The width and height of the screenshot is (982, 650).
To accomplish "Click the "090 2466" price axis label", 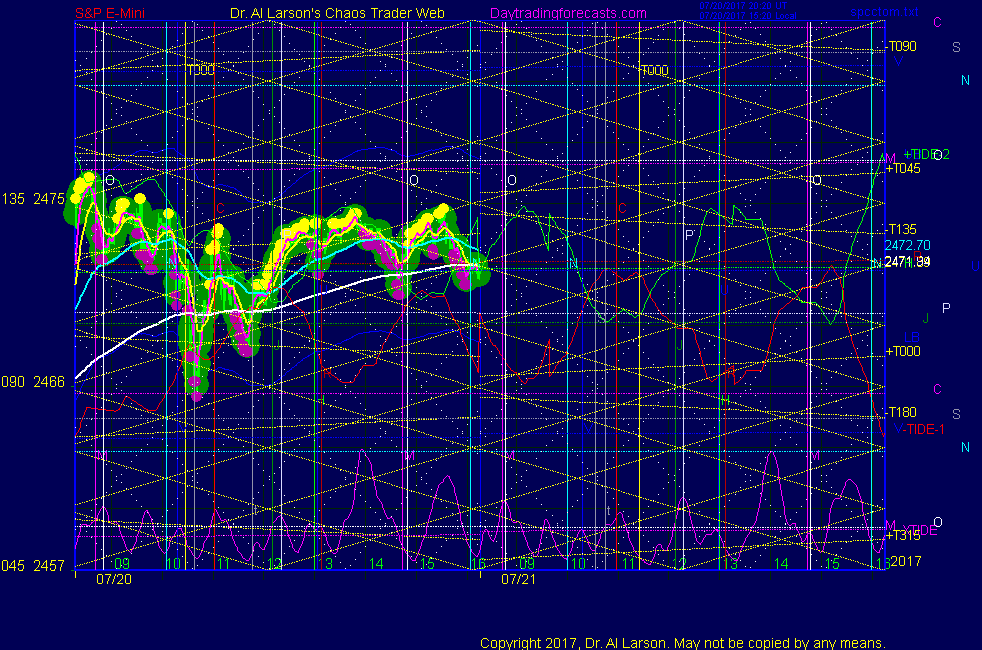I will pyautogui.click(x=33, y=382).
